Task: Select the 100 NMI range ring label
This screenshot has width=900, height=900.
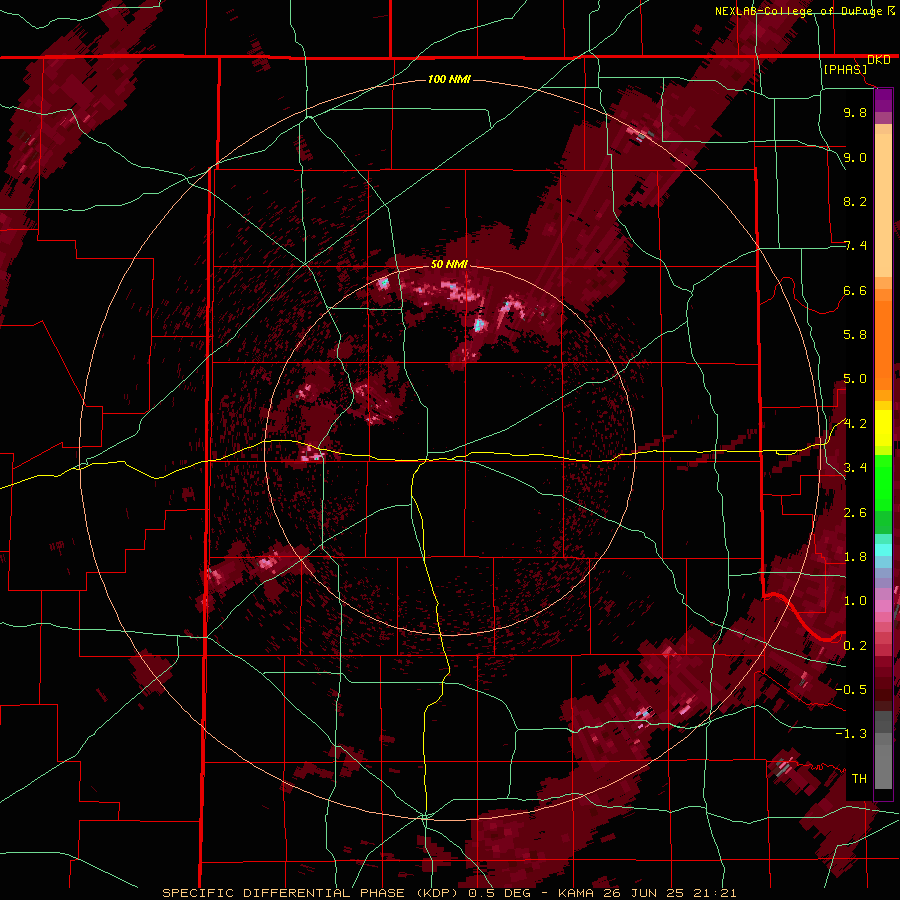Action: click(449, 79)
